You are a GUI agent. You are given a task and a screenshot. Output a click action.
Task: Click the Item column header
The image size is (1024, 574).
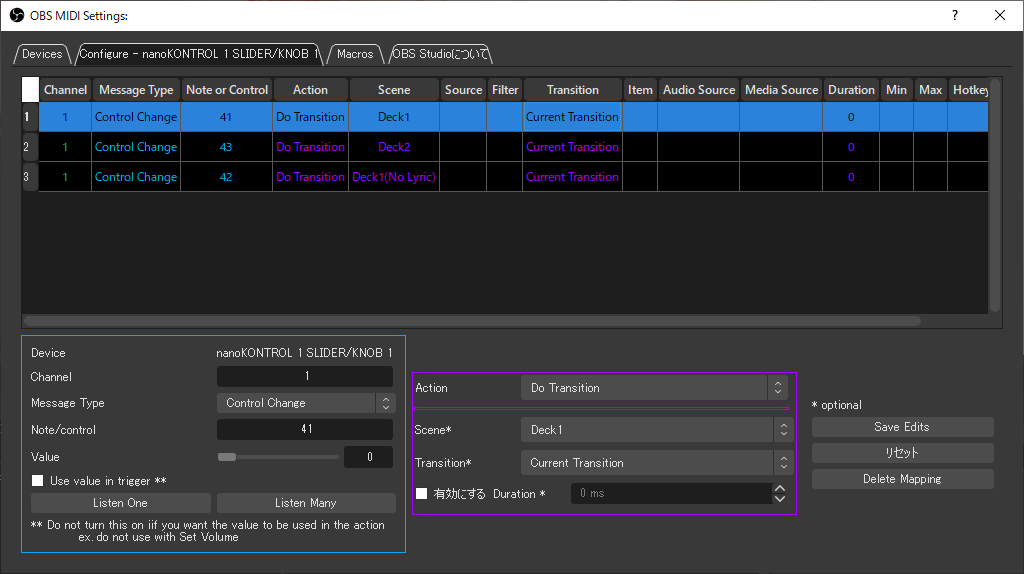[x=640, y=89]
